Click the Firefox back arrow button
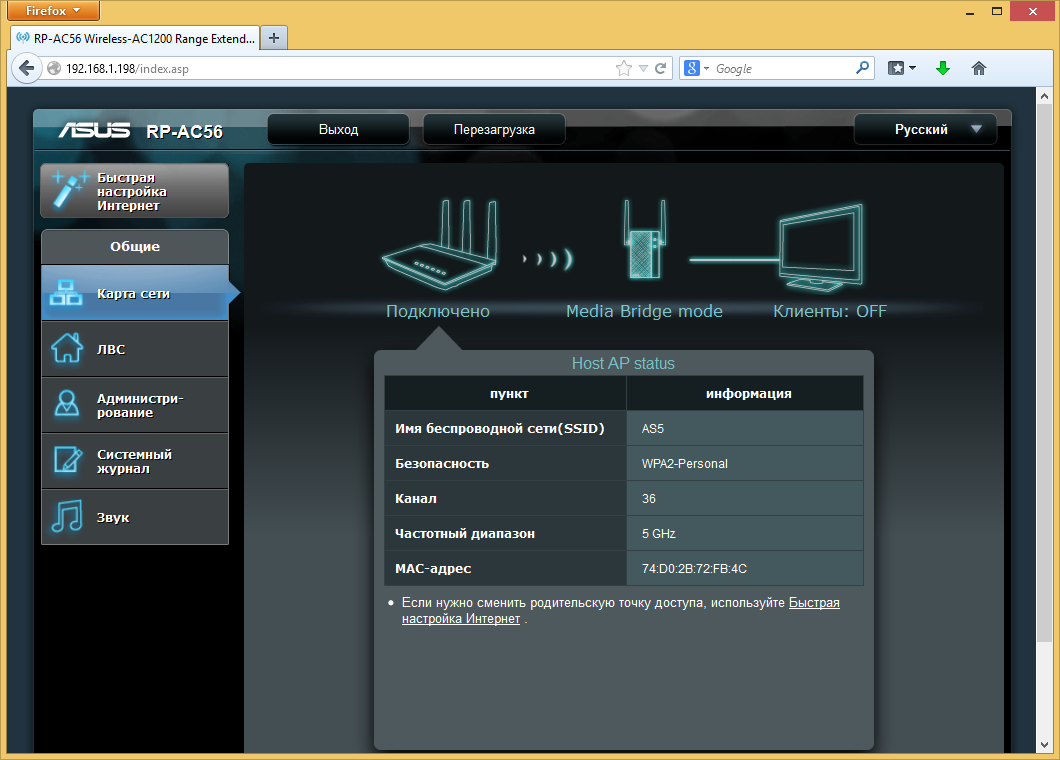 pos(26,68)
